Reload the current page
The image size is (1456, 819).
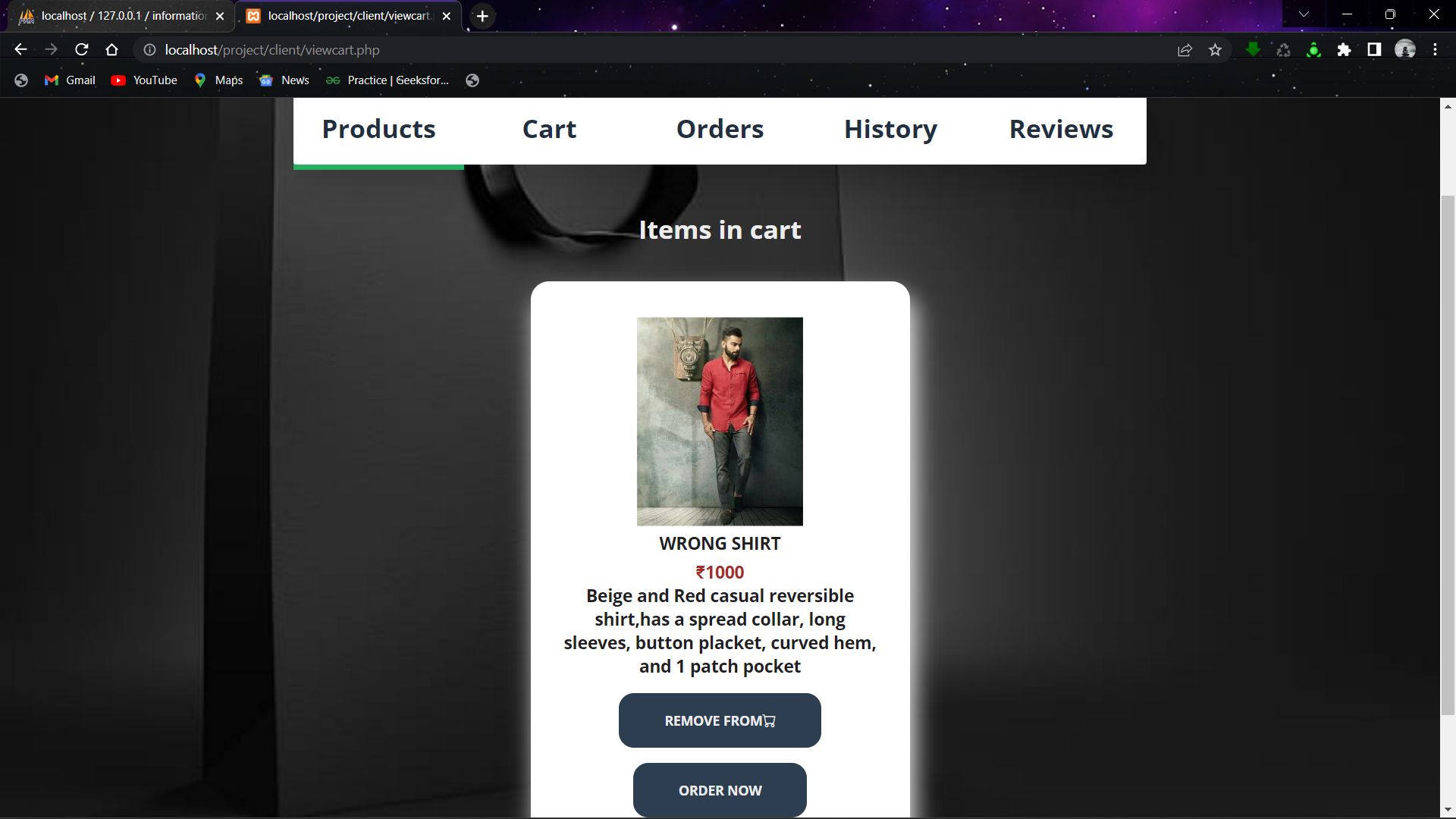point(81,49)
